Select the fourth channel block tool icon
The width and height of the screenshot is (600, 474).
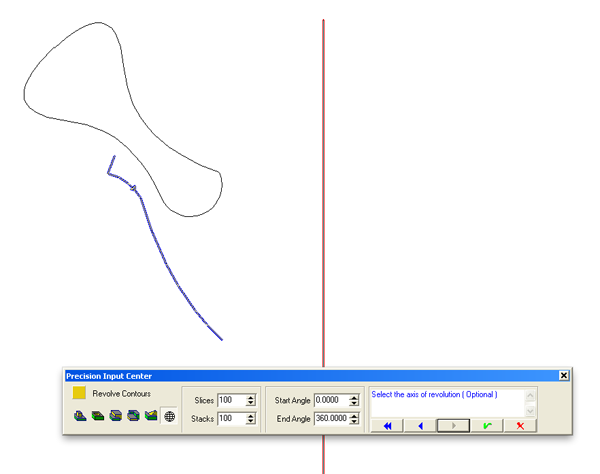[134, 416]
